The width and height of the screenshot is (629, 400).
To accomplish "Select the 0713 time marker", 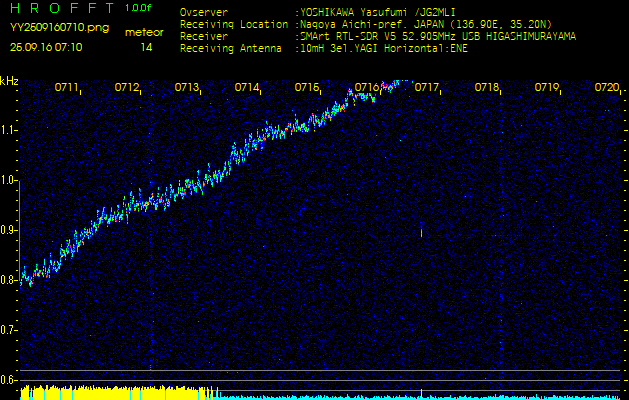I will click(x=187, y=88).
